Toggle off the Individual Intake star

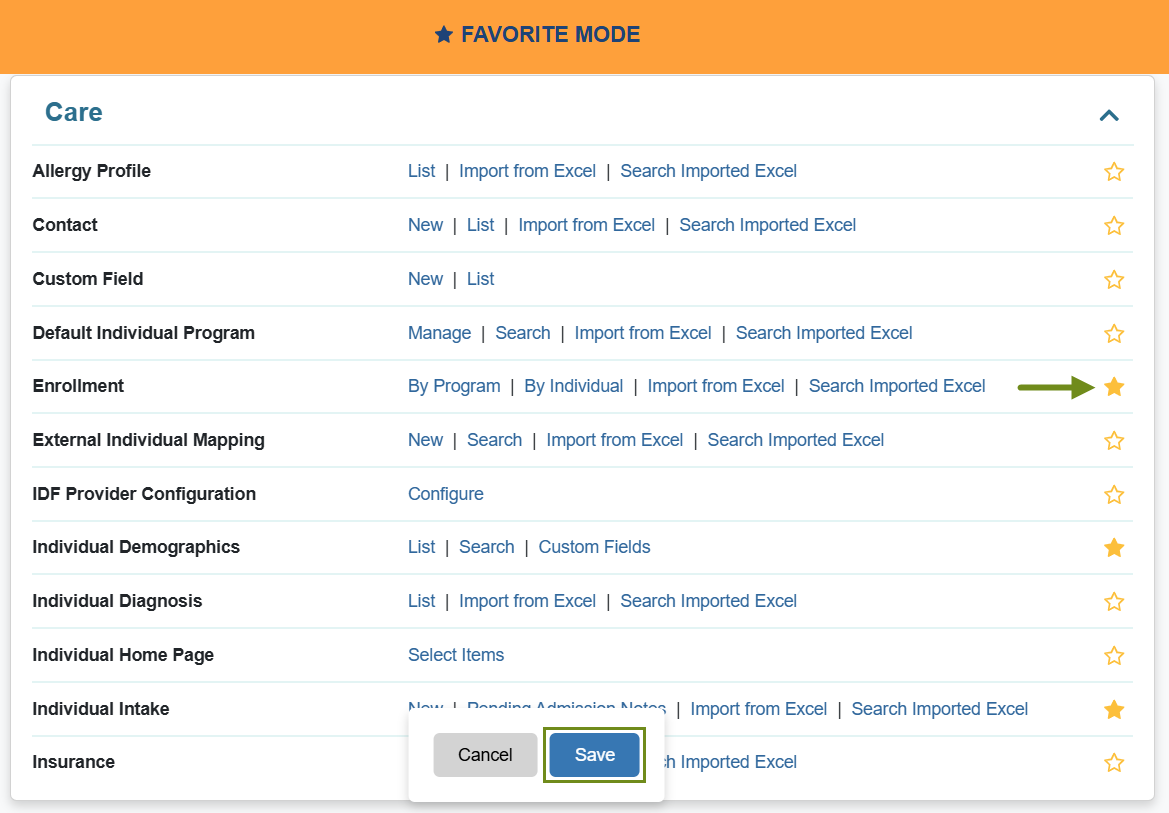coord(1114,710)
